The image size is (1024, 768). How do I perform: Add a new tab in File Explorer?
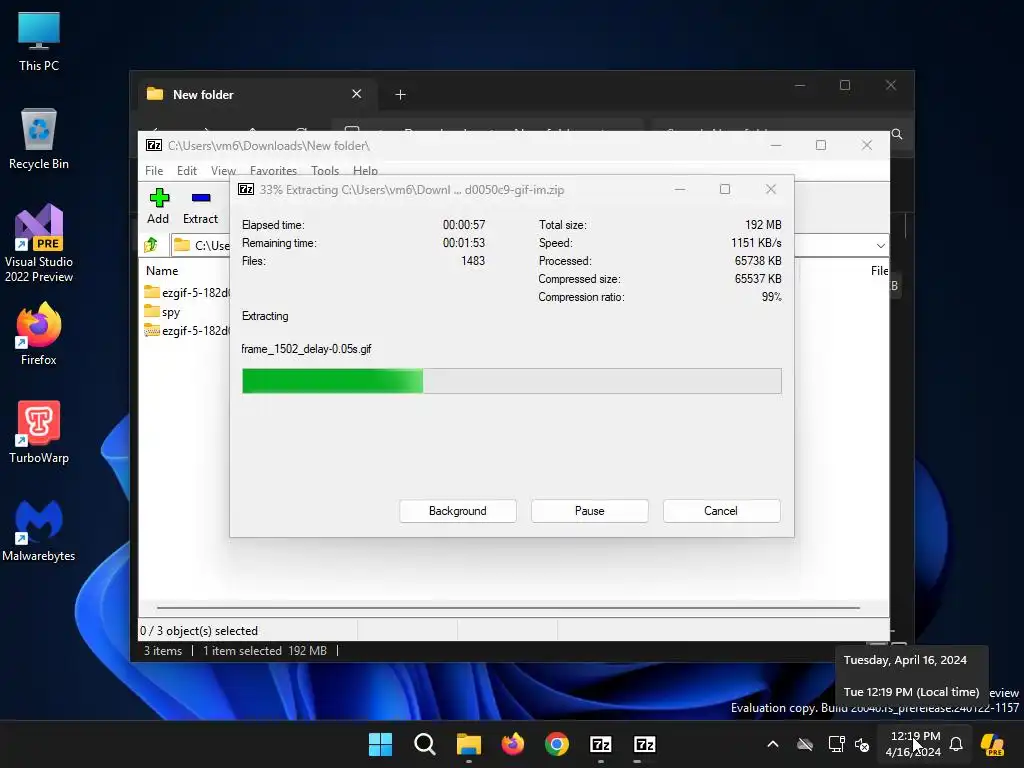(x=400, y=95)
